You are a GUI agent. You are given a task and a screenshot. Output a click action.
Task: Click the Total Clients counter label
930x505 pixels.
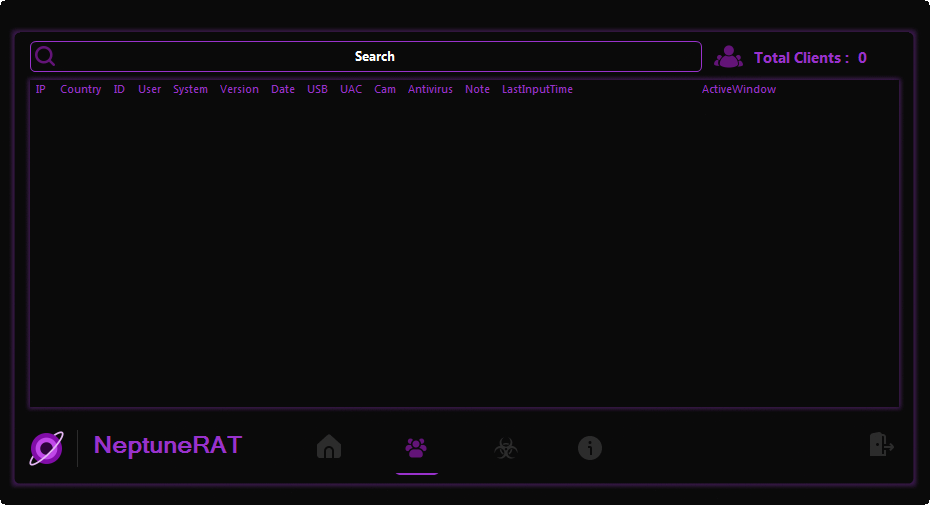pyautogui.click(x=810, y=58)
